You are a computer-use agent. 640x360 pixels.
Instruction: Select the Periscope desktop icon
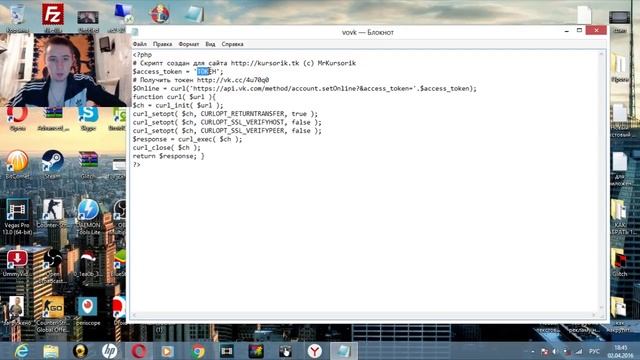point(87,311)
